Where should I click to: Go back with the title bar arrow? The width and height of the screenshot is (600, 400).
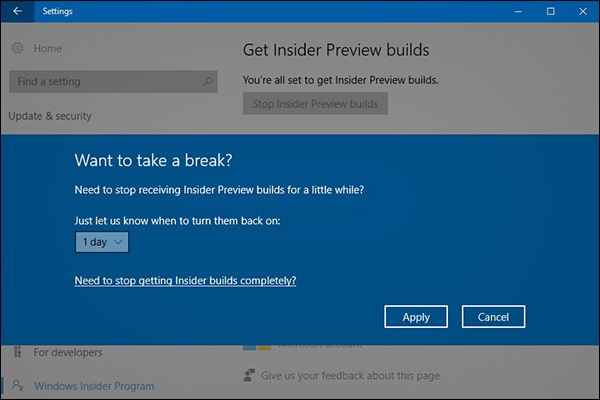click(17, 11)
